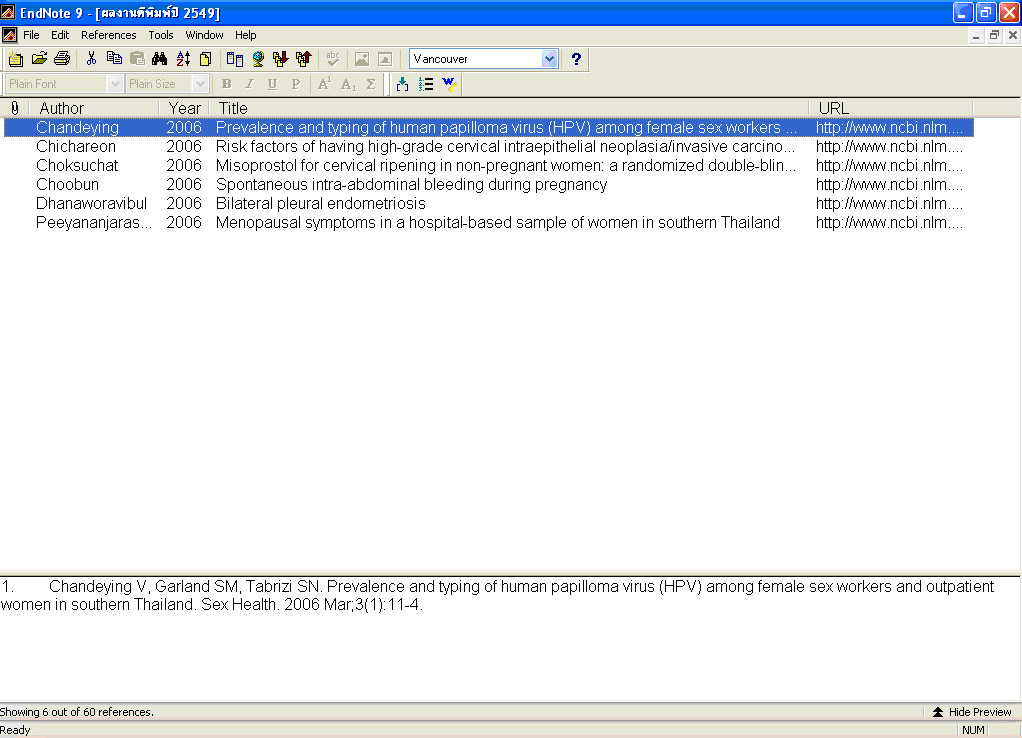The width and height of the screenshot is (1022, 738).
Task: Click the Menopausal symptoms title
Action: coord(497,222)
